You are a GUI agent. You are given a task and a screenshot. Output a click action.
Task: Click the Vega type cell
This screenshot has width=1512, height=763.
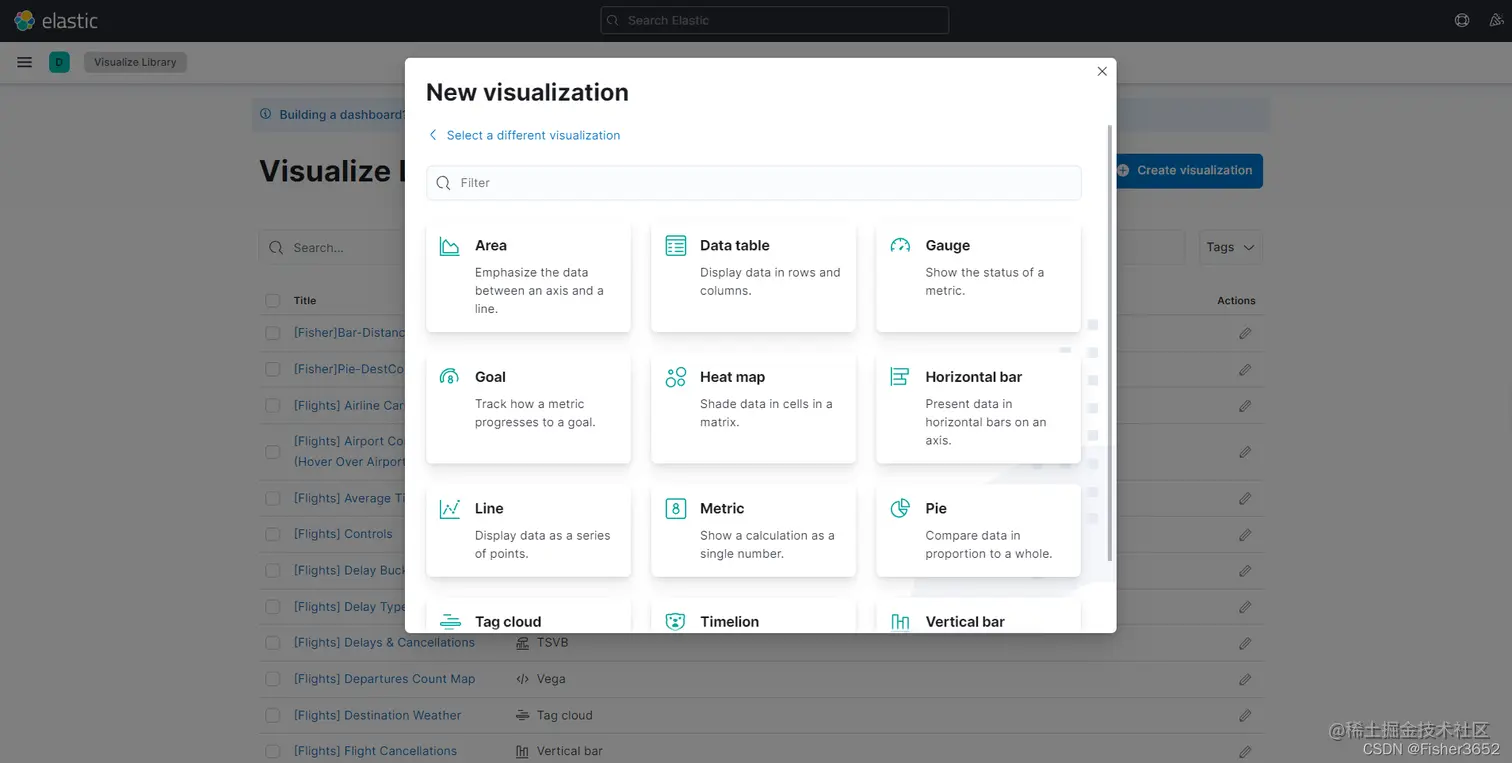pos(540,679)
